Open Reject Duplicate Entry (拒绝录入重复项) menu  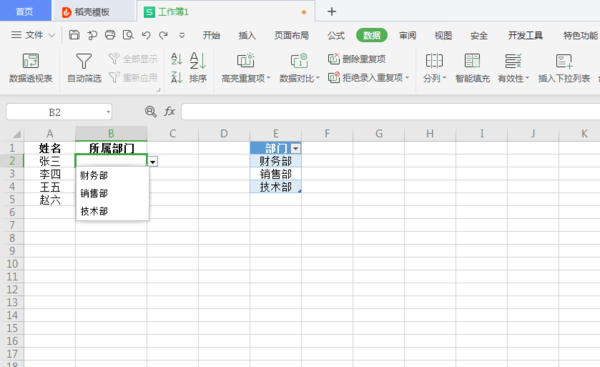368,78
